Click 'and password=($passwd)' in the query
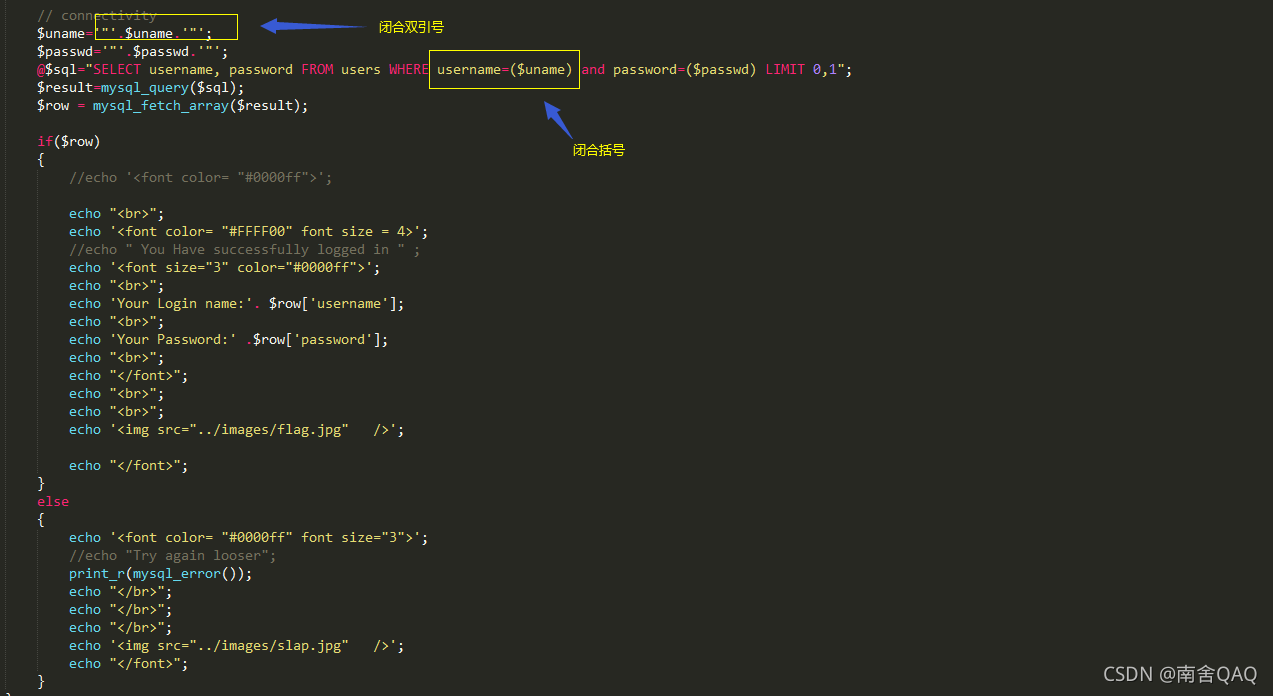The width and height of the screenshot is (1273, 696). click(669, 69)
